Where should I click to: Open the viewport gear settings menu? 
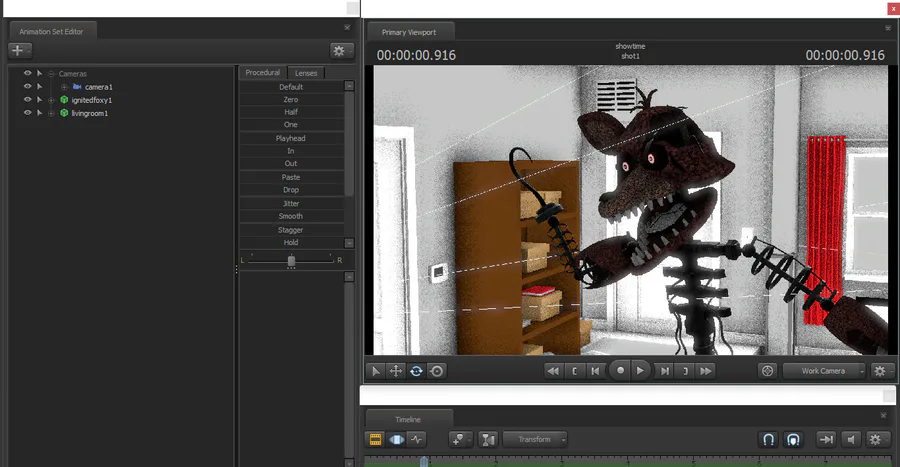point(880,371)
